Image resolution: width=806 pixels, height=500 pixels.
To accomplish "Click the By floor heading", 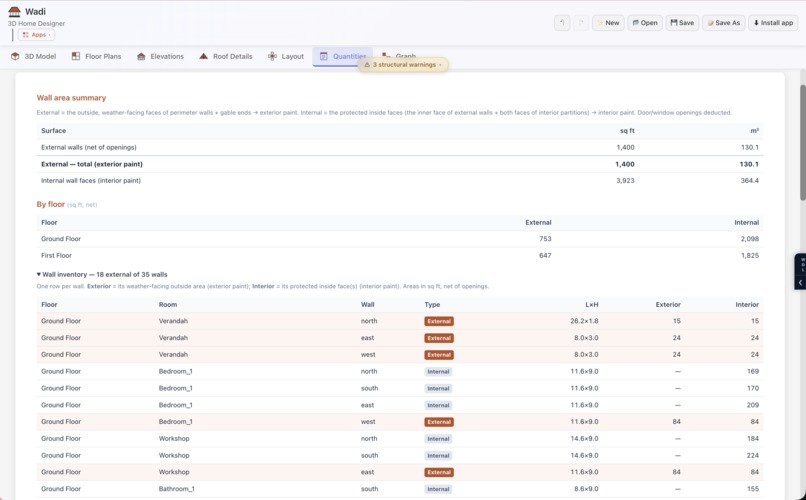I will point(50,204).
